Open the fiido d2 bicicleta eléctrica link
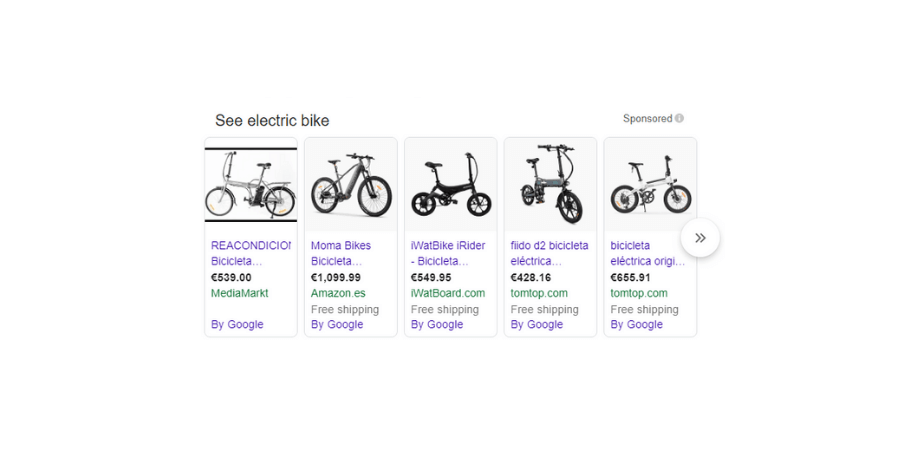This screenshot has height=450, width=900. (x=549, y=253)
